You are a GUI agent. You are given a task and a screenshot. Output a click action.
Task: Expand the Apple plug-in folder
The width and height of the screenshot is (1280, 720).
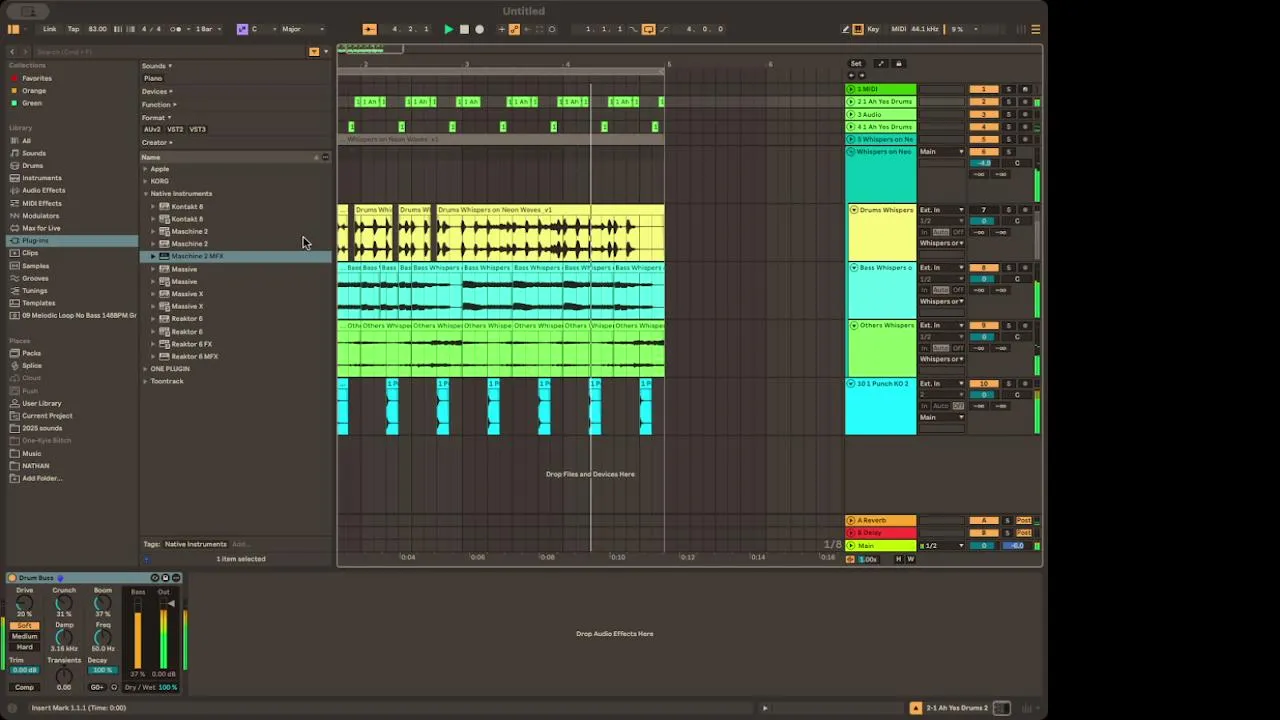click(x=145, y=169)
